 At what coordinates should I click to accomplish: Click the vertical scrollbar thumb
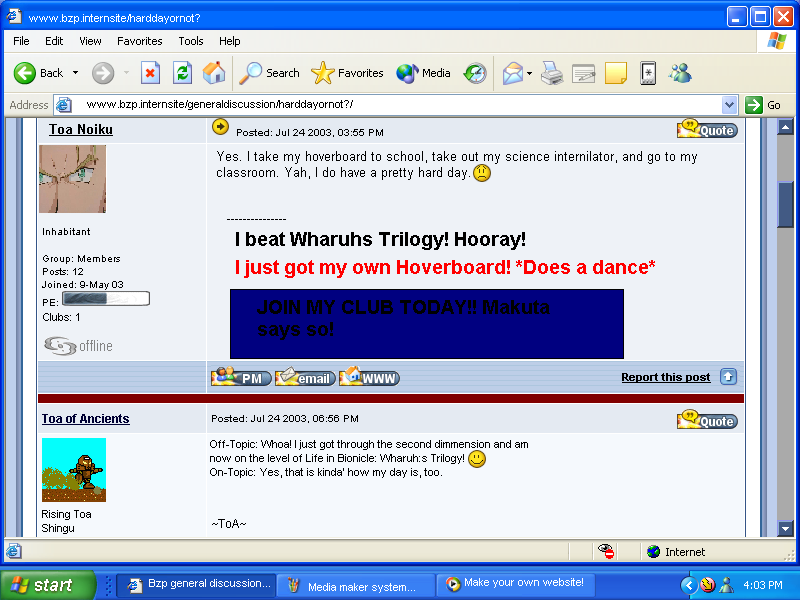pos(785,205)
